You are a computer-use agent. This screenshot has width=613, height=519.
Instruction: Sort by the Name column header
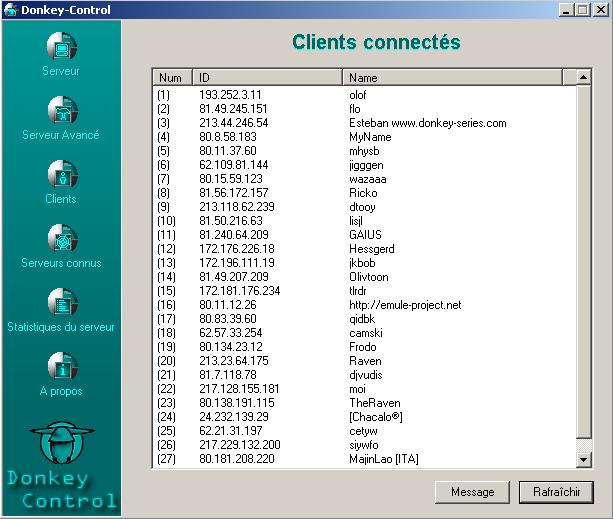[x=453, y=77]
